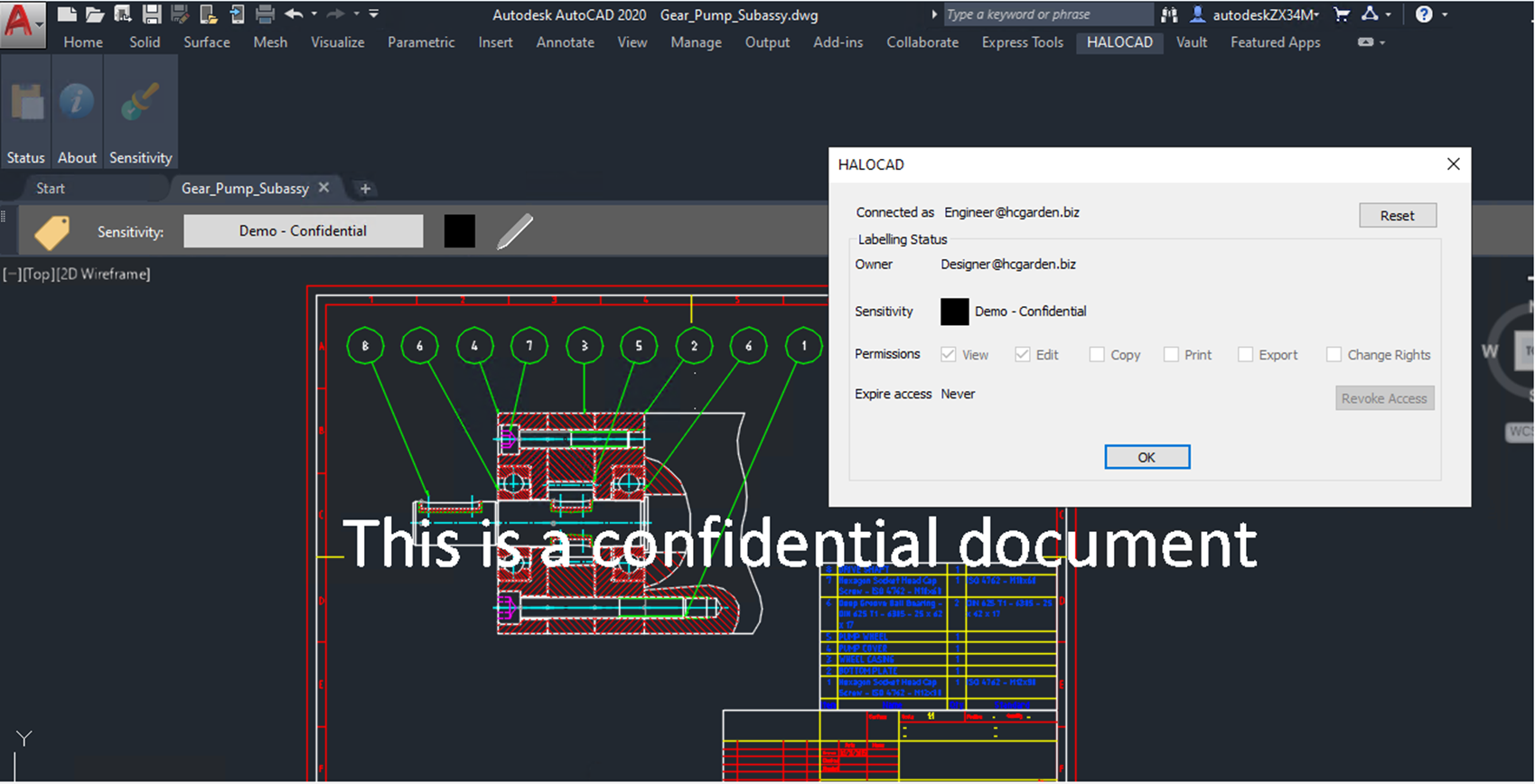This screenshot has height=784, width=1535.
Task: Switch to the Start file tab
Action: (x=51, y=189)
